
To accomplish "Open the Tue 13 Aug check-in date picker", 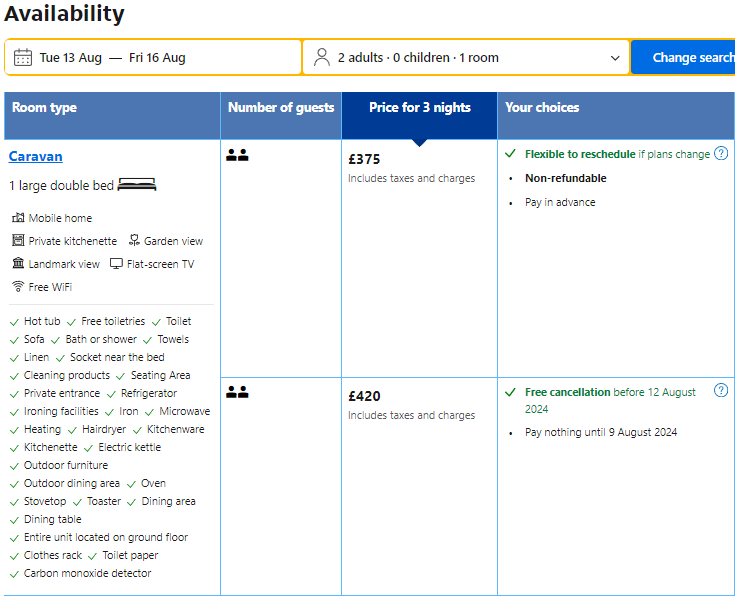I will coord(71,58).
